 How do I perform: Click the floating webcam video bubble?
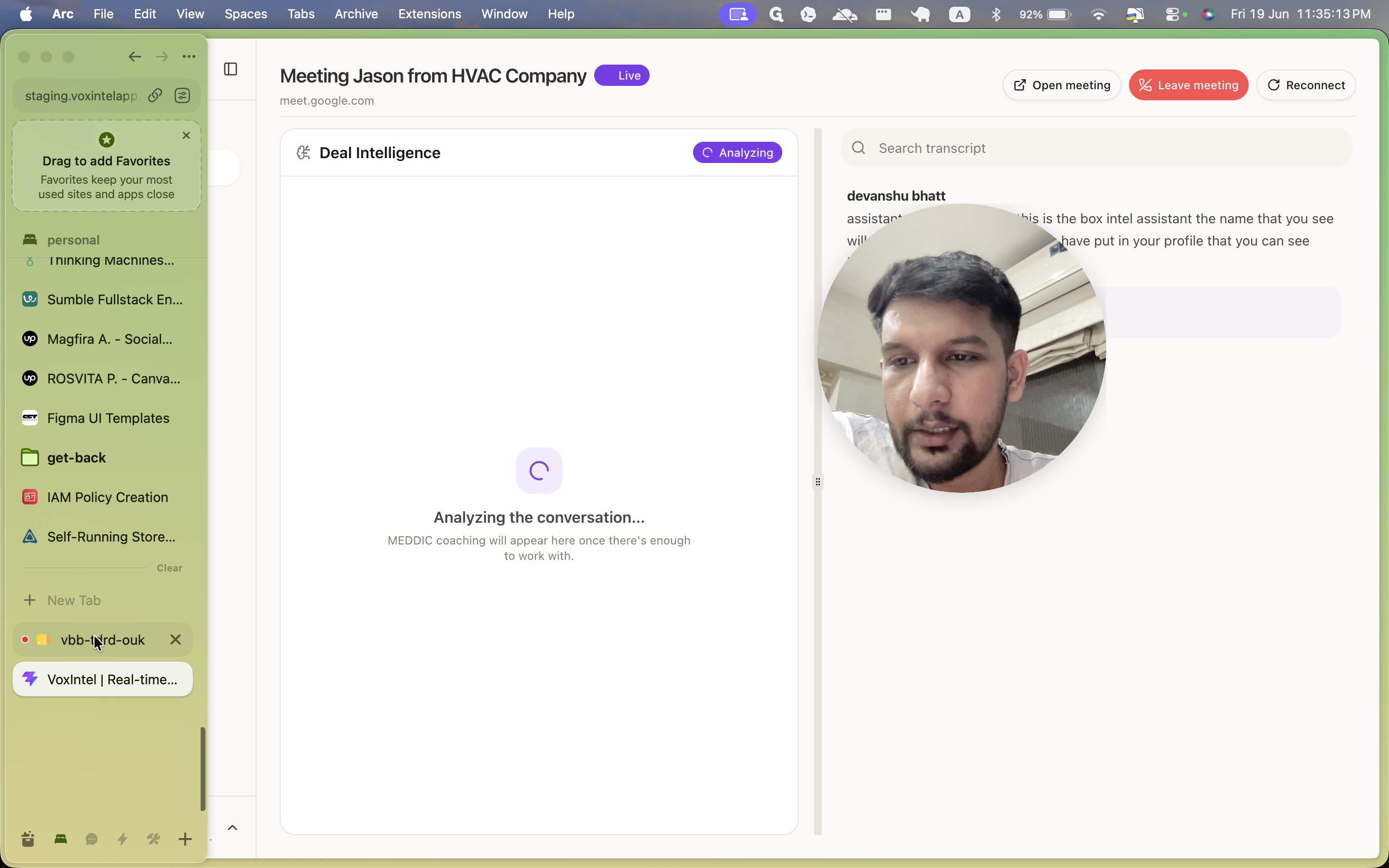[x=961, y=348]
